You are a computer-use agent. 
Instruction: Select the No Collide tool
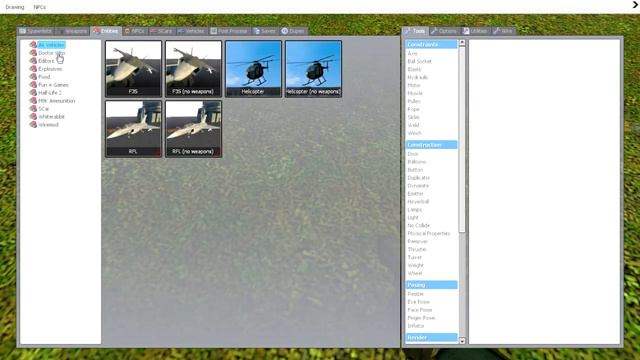(x=418, y=226)
